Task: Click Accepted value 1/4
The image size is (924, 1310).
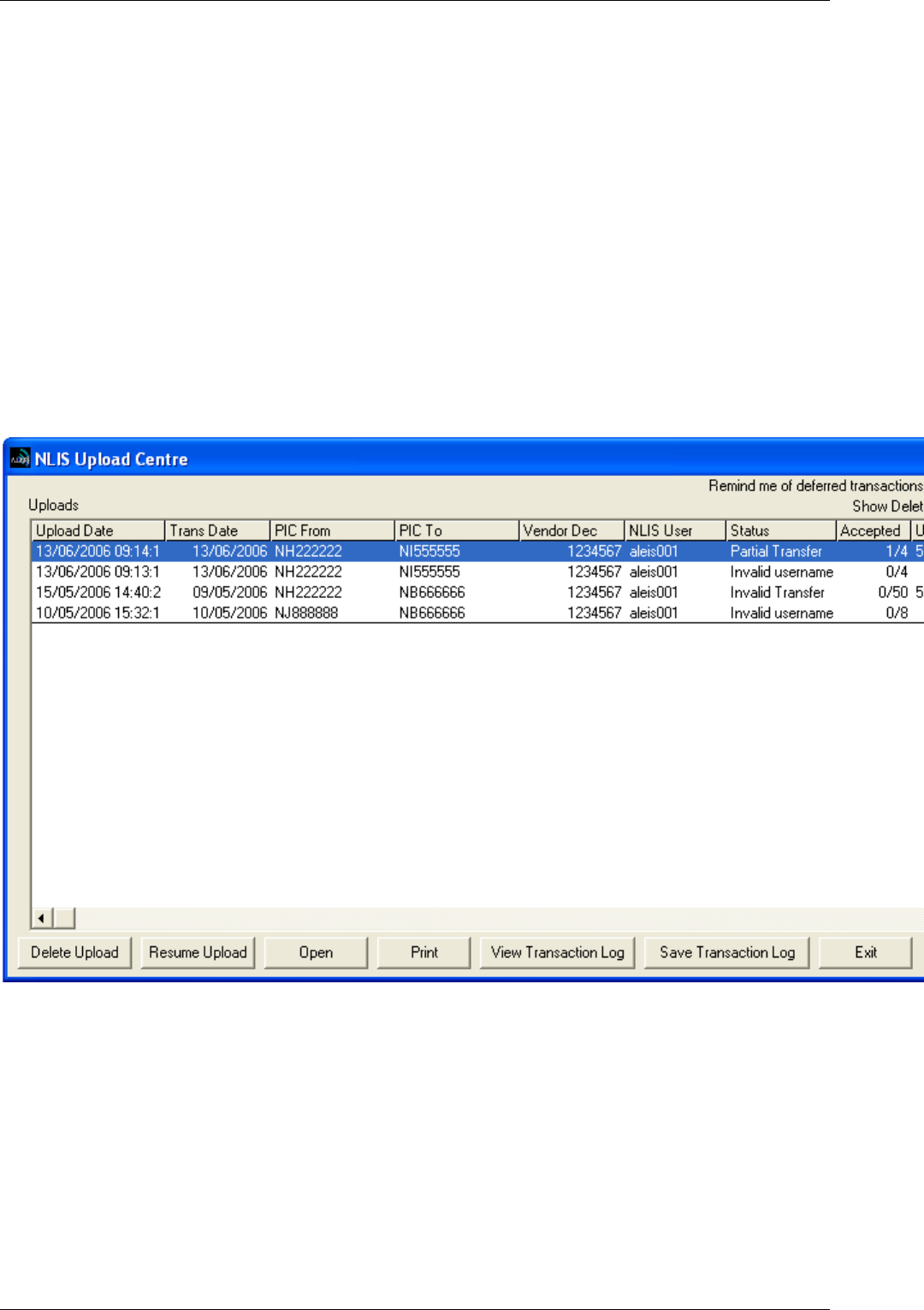Action: pyautogui.click(x=897, y=552)
